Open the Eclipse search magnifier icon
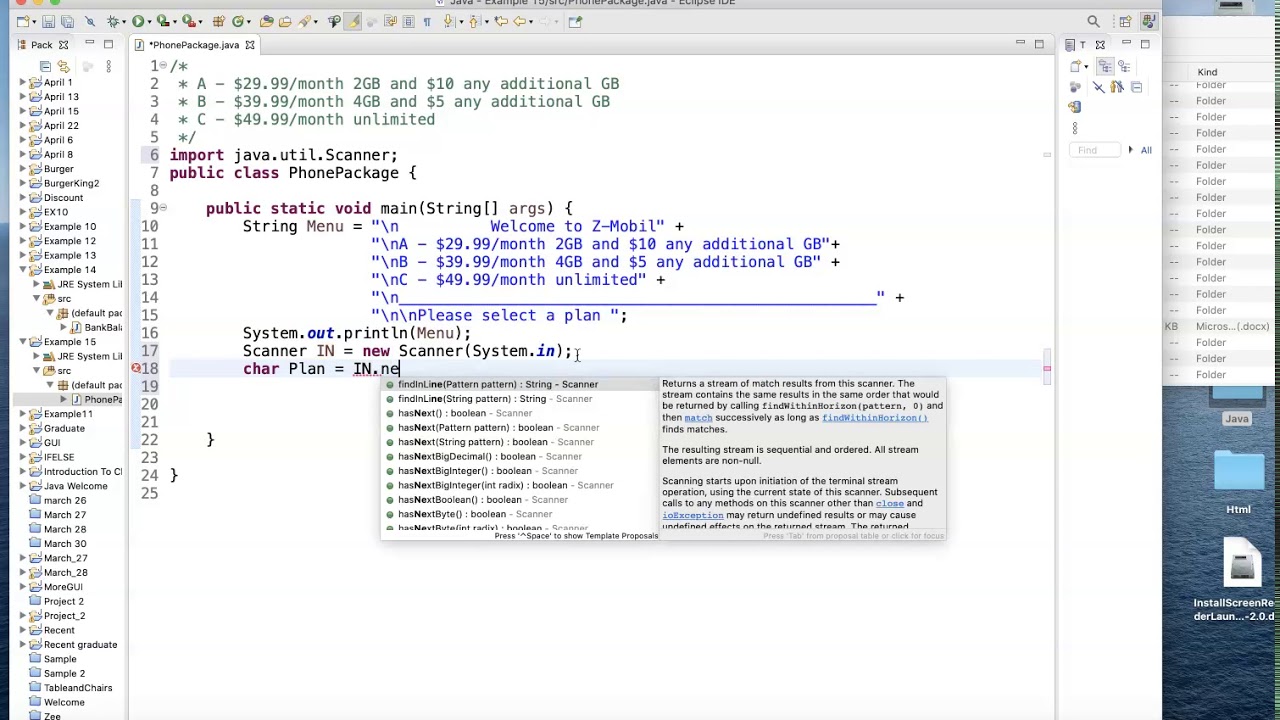The width and height of the screenshot is (1280, 720). tap(1093, 21)
